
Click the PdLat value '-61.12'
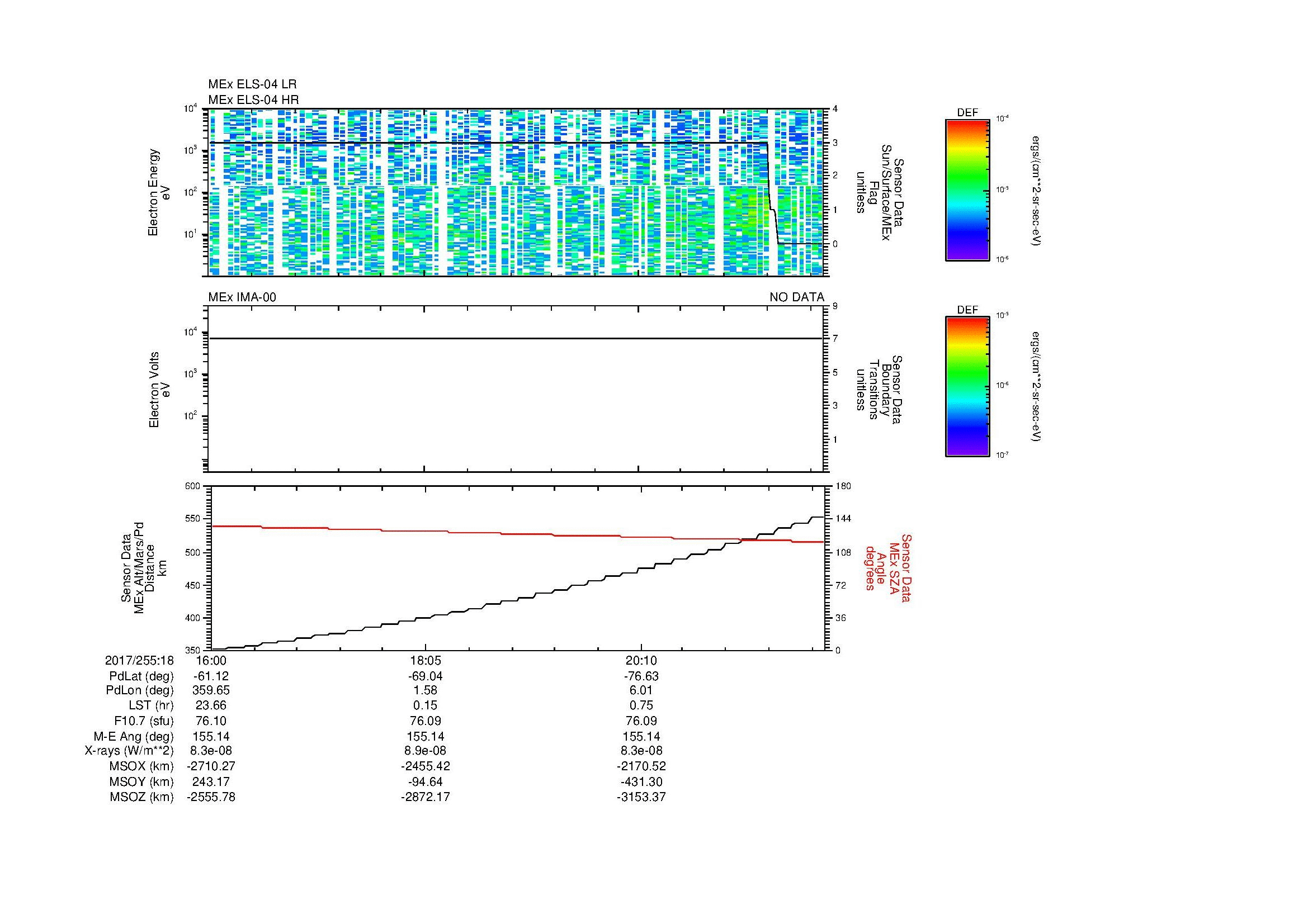pyautogui.click(x=211, y=676)
